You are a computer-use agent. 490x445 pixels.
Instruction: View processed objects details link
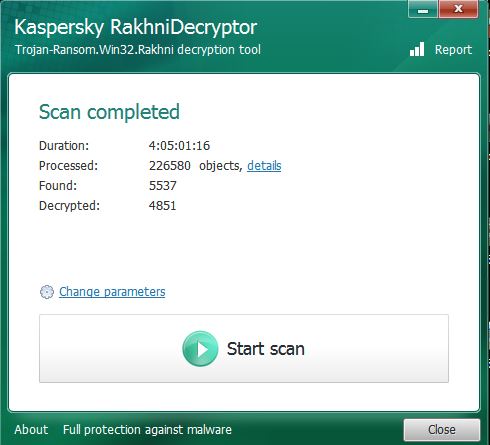tap(264, 166)
